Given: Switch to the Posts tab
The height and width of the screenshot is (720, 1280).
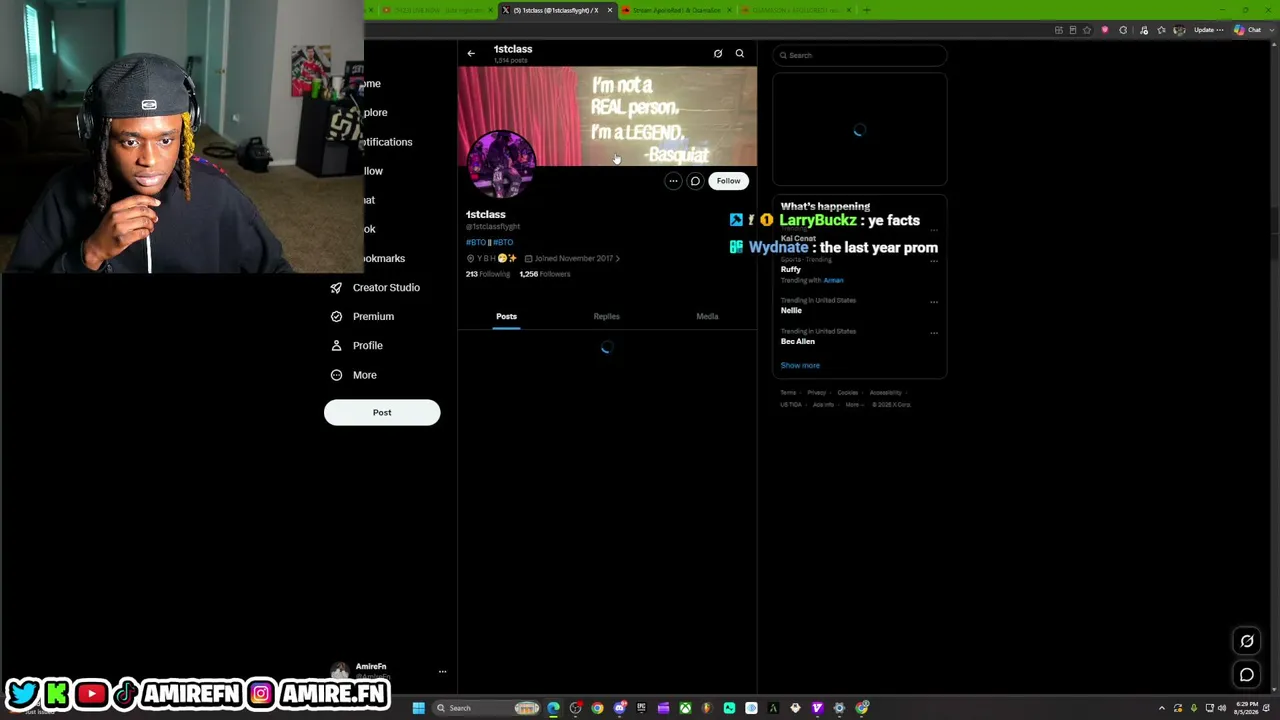Looking at the screenshot, I should click(x=506, y=316).
